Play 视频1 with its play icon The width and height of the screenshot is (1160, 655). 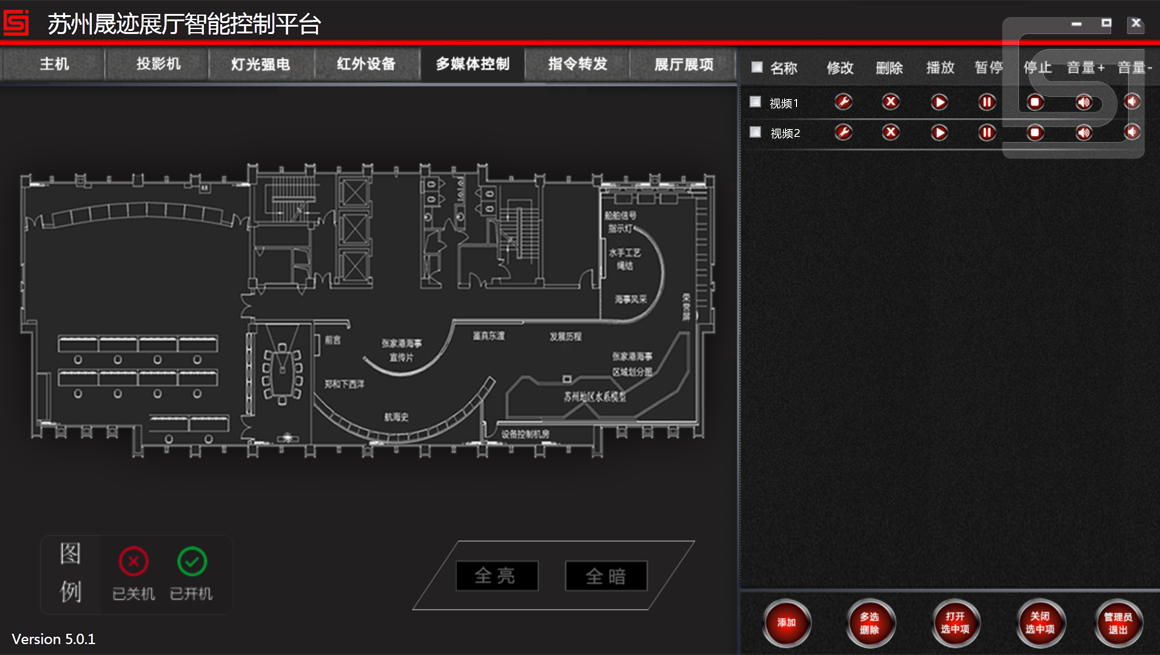tap(938, 101)
